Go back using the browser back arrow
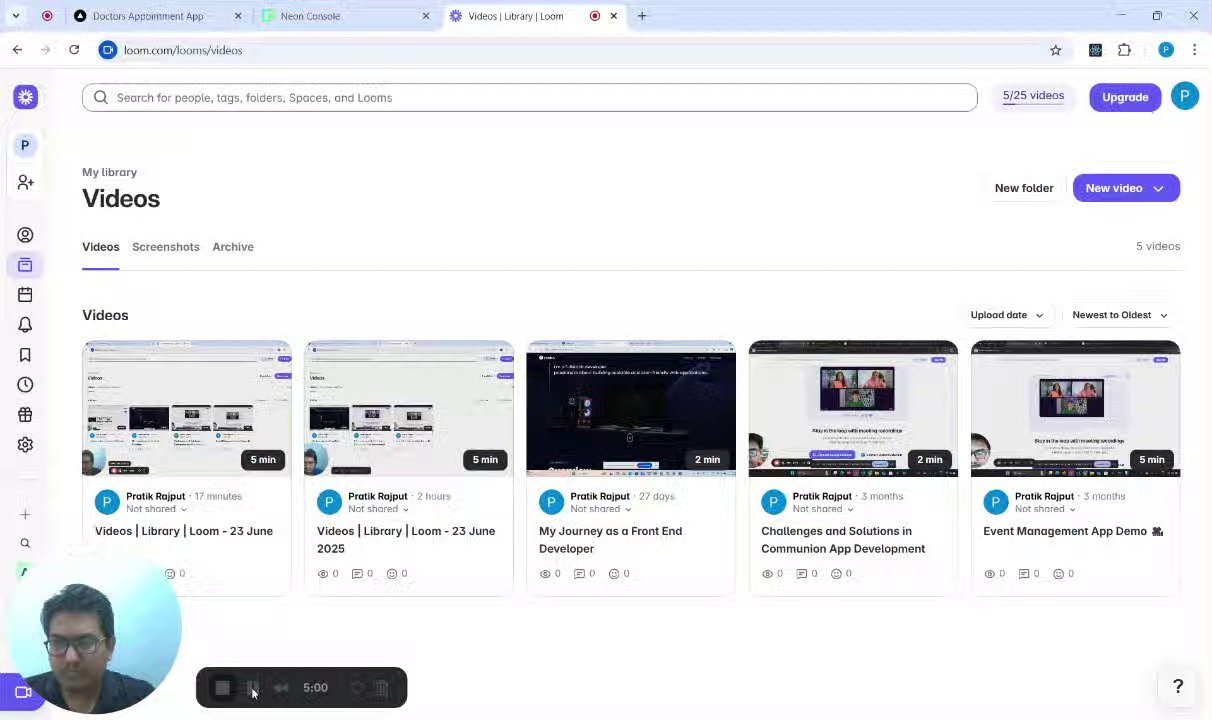 (x=17, y=50)
